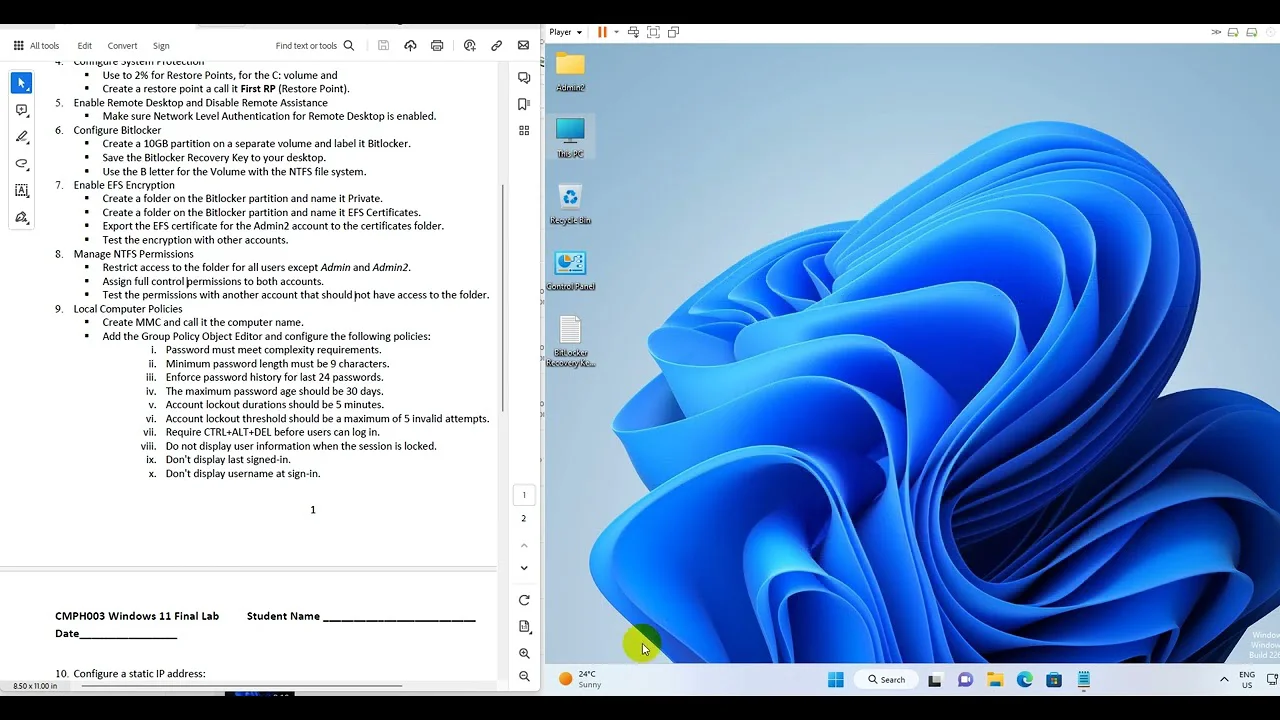Go to next page using down arrow
The width and height of the screenshot is (1280, 720).
pos(524,568)
